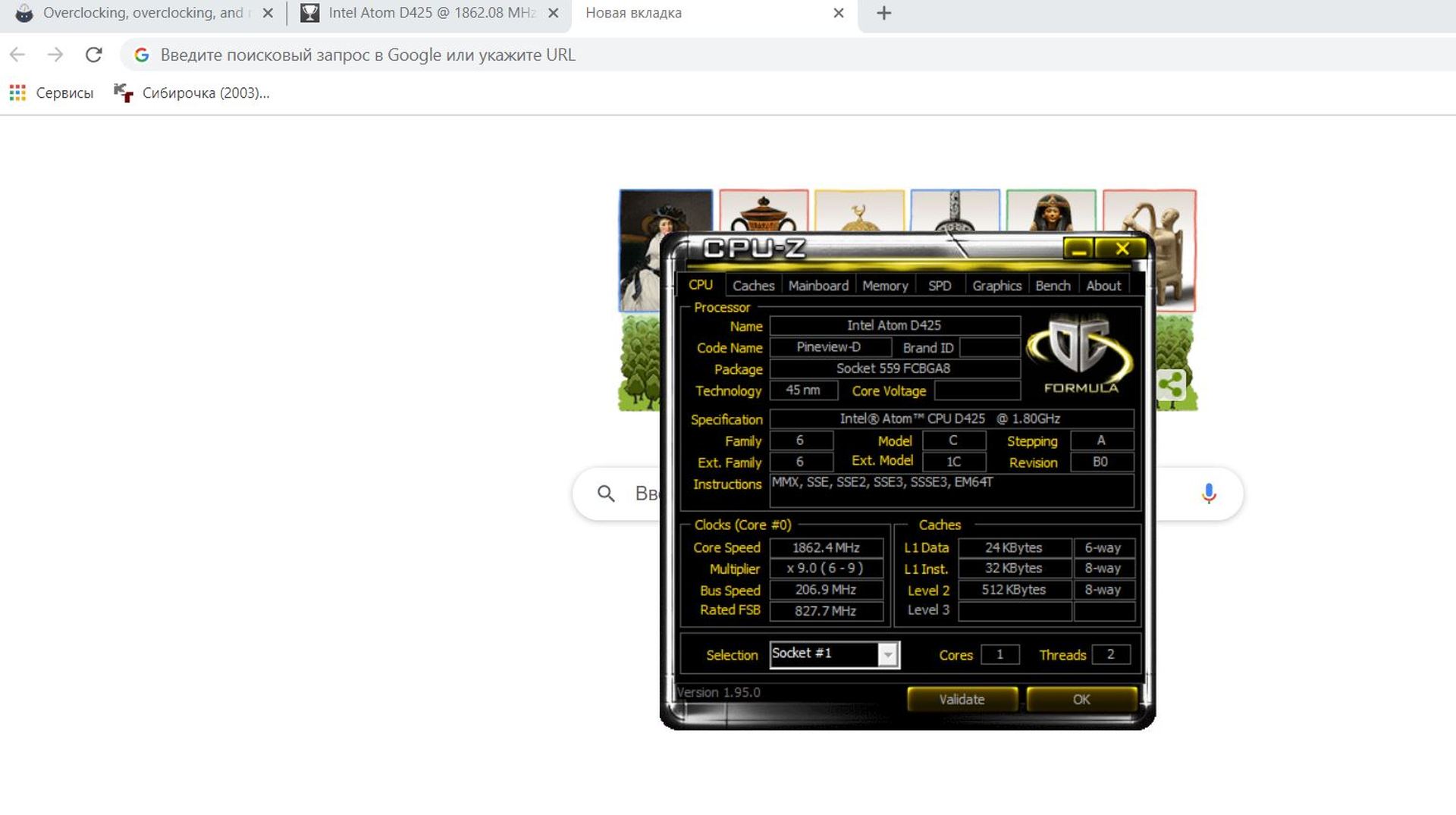
Task: Click the processor name Intel Atom D425
Action: point(895,325)
